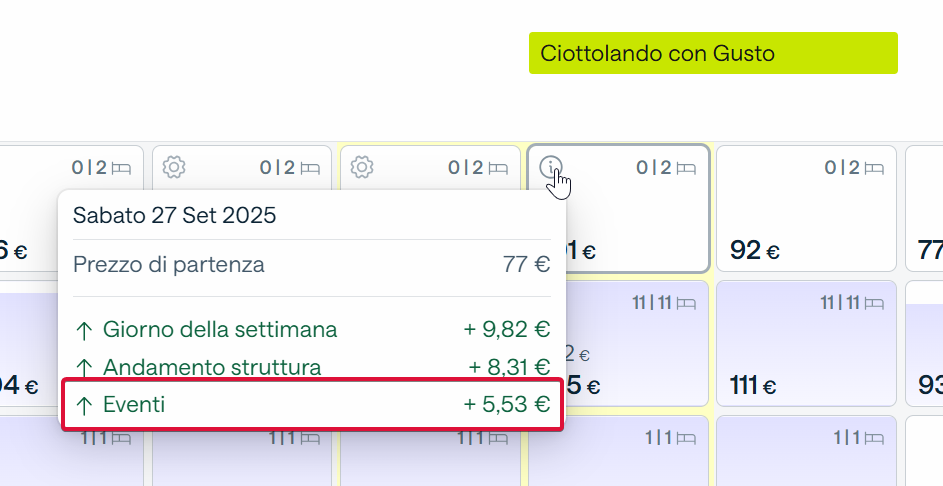943x486 pixels.
Task: Select the Andamento struttura row
Action: tap(312, 367)
